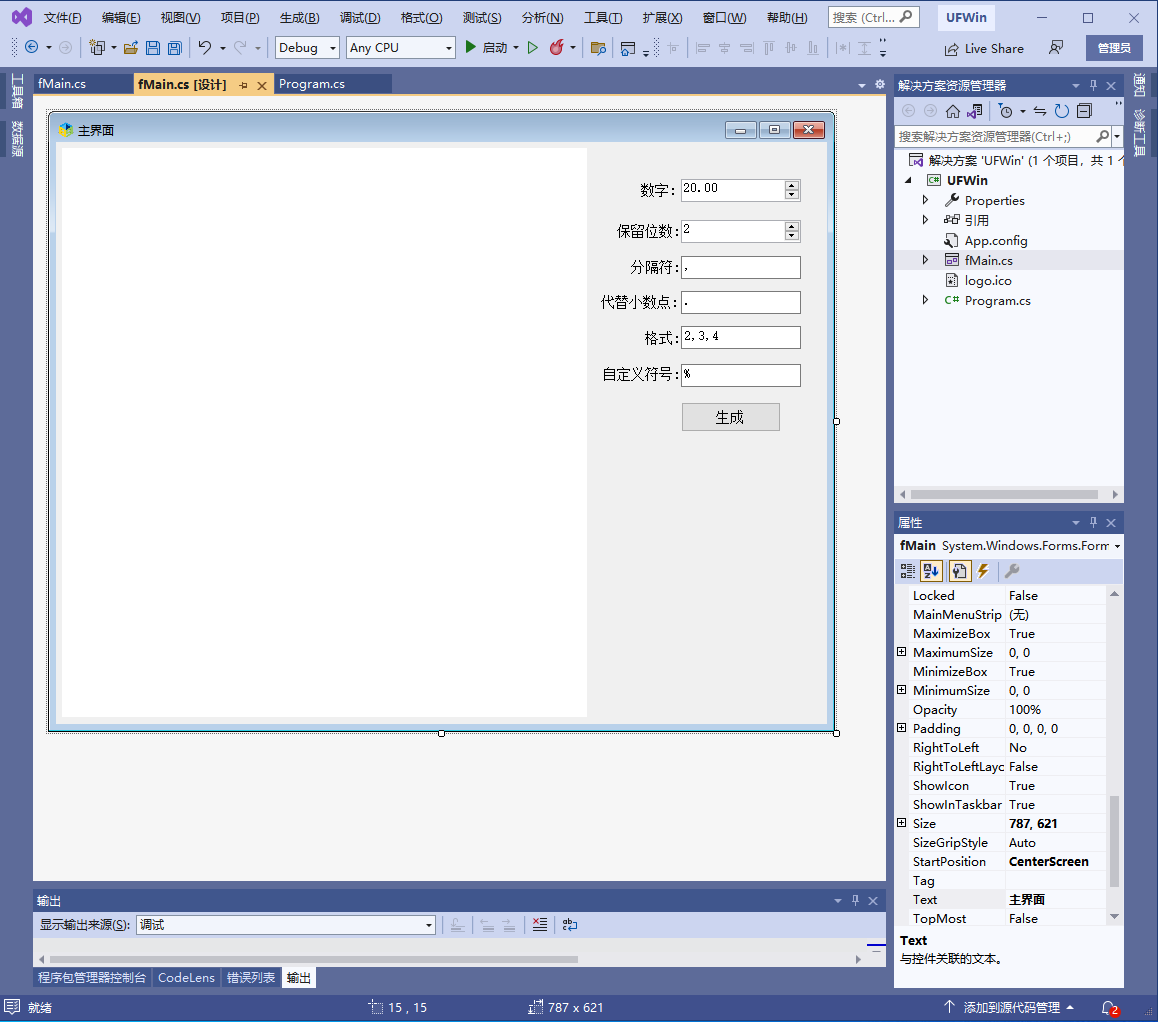Toggle auto-hide pin on 解决方案资源管理器 panel
The width and height of the screenshot is (1158, 1022).
tap(1094, 86)
